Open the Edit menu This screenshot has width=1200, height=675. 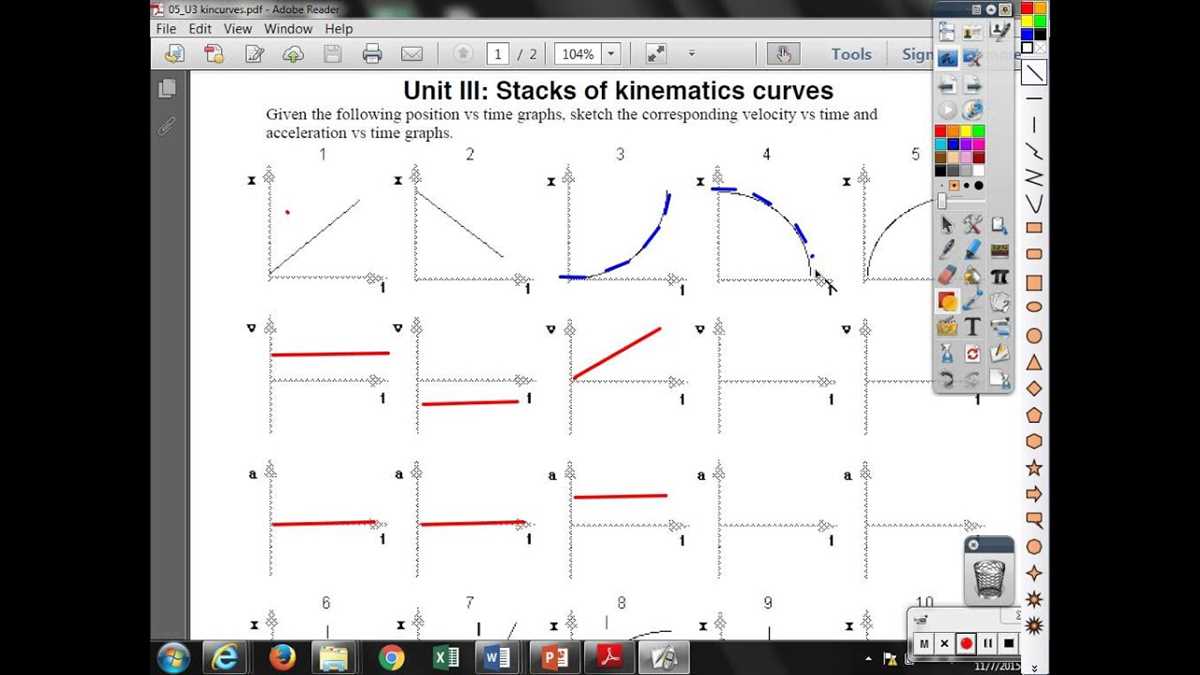[x=201, y=29]
